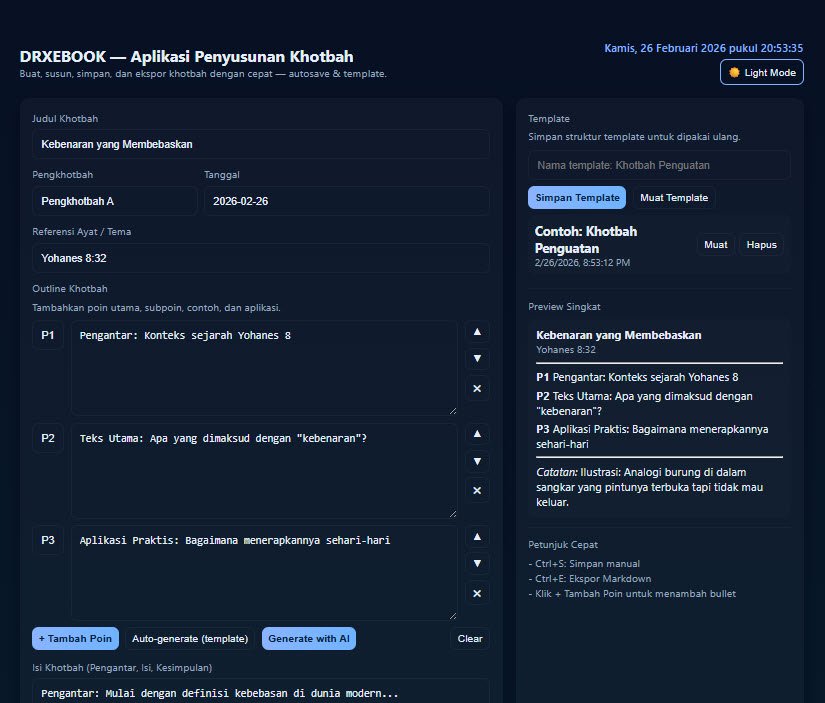The image size is (825, 703).
Task: Toggle Light Mode theme
Action: [761, 73]
